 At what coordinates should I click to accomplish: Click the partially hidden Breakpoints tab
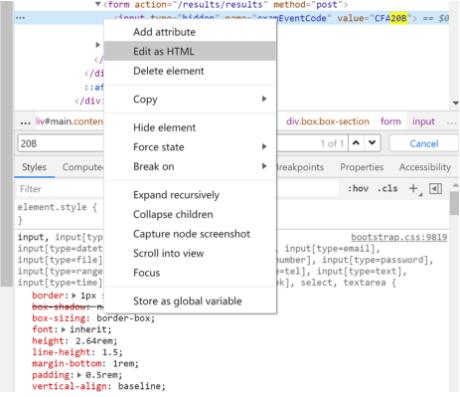click(300, 167)
